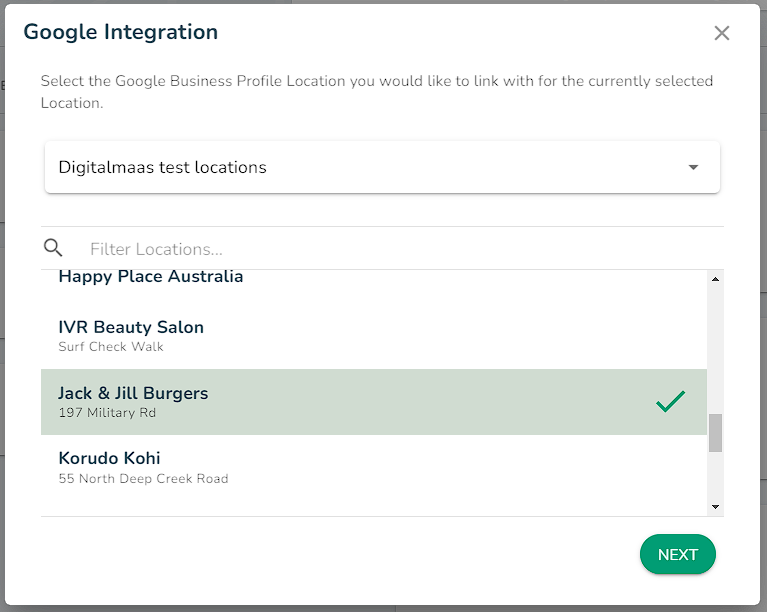The width and height of the screenshot is (767, 612).
Task: Choose IVR Beauty Salon from the list
Action: [x=374, y=337]
